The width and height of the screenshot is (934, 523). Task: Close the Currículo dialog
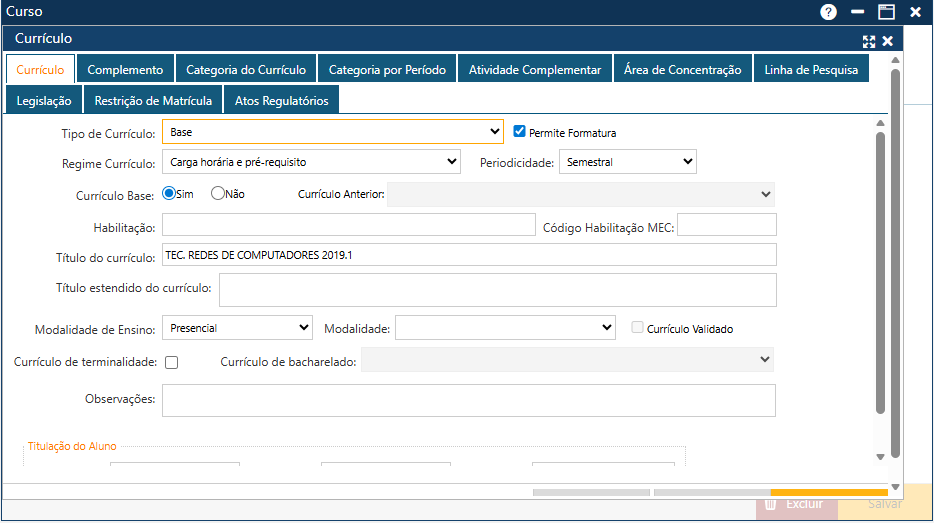(x=887, y=41)
